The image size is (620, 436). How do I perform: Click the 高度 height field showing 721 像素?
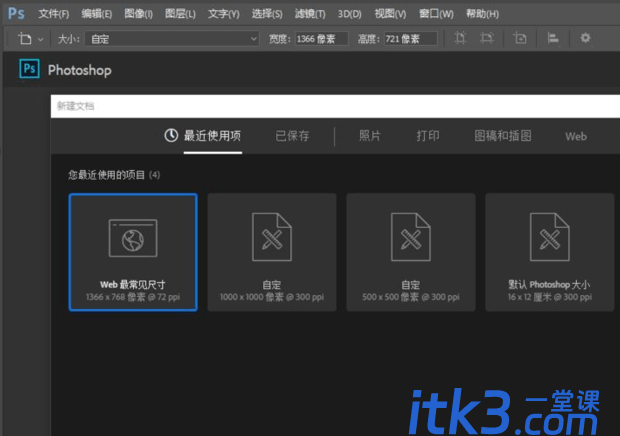410,39
